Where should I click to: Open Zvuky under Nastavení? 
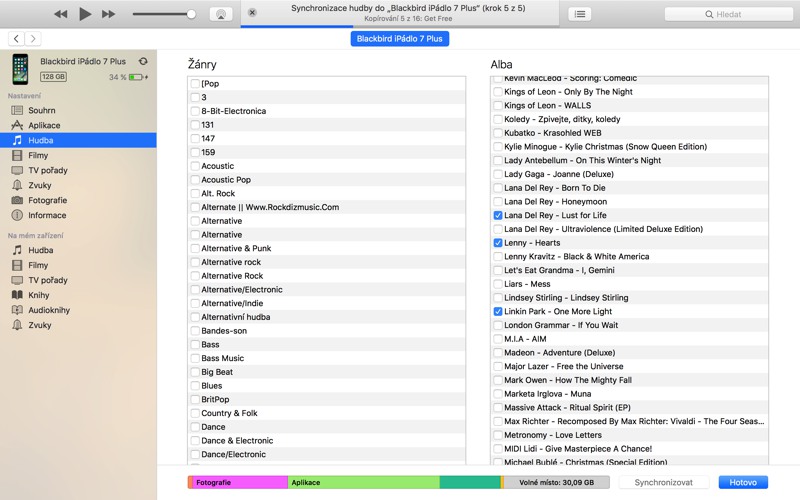78,185
